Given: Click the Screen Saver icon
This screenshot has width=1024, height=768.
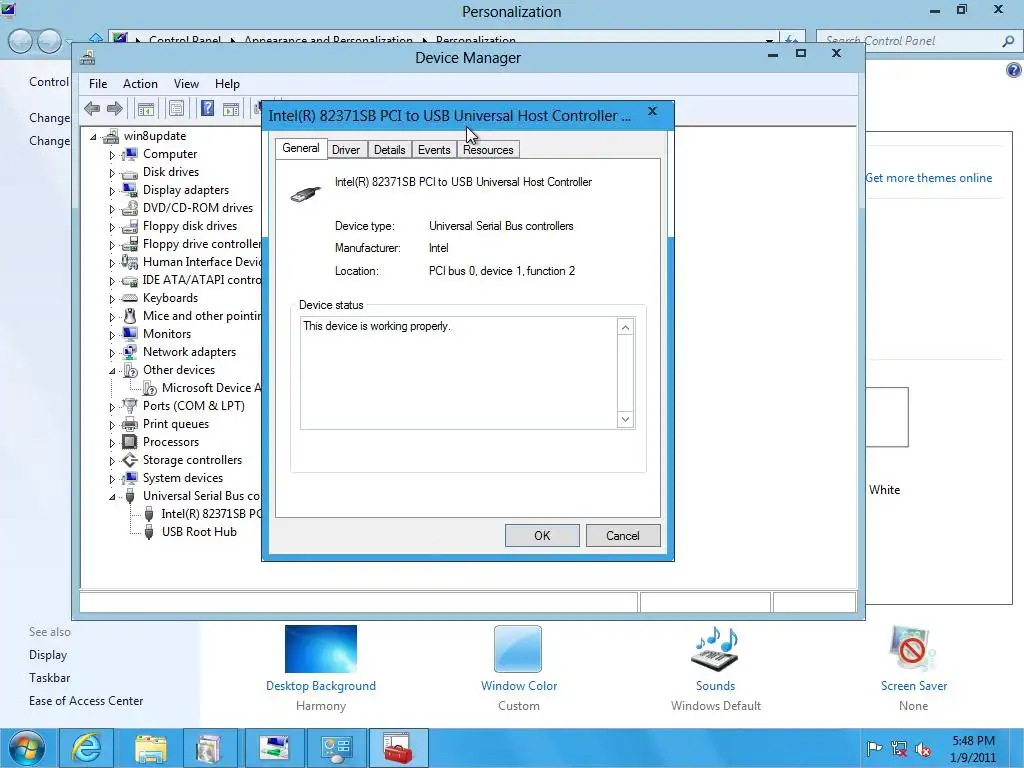Looking at the screenshot, I should [x=913, y=648].
